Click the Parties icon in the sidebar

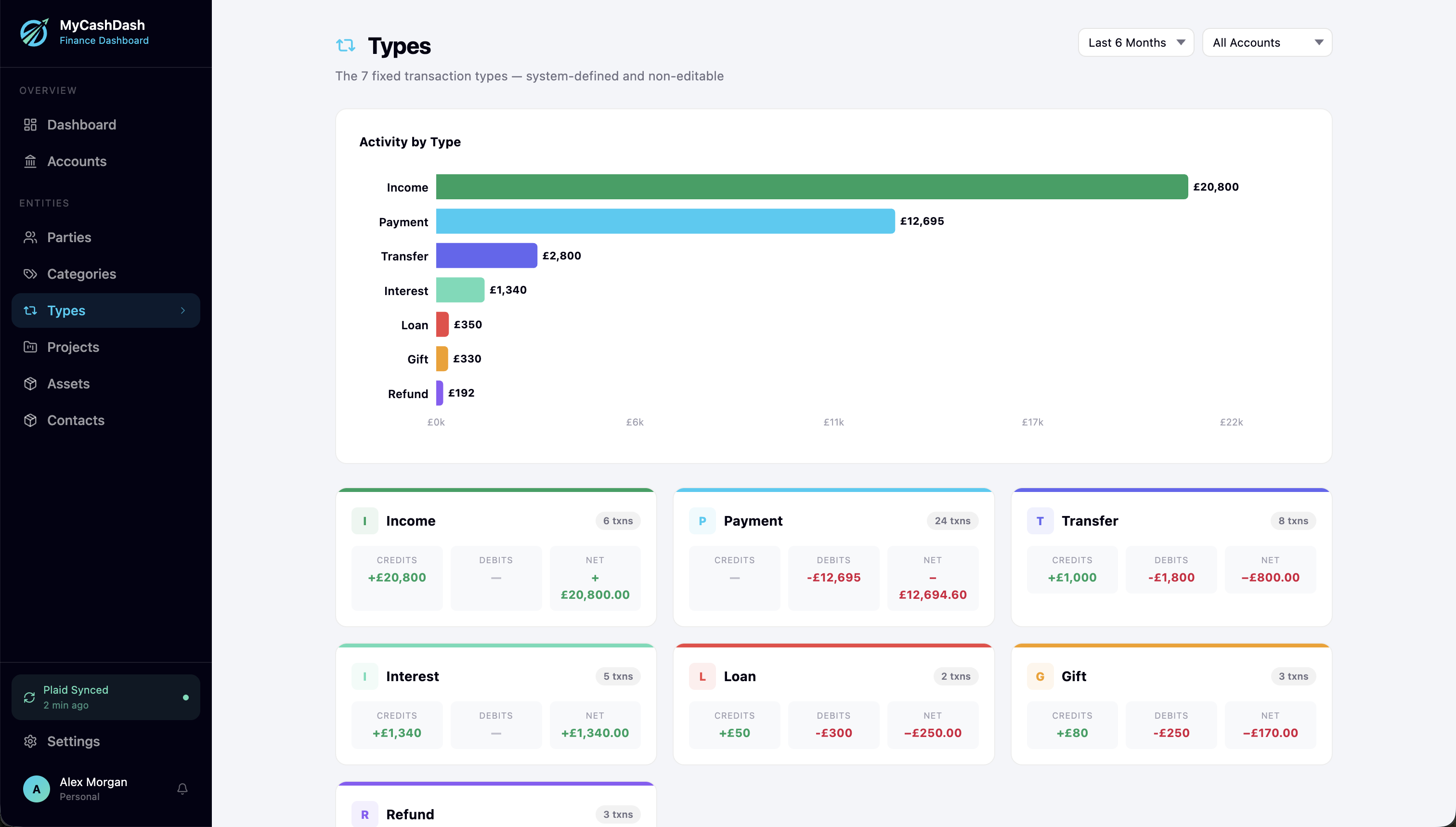pyautogui.click(x=31, y=237)
